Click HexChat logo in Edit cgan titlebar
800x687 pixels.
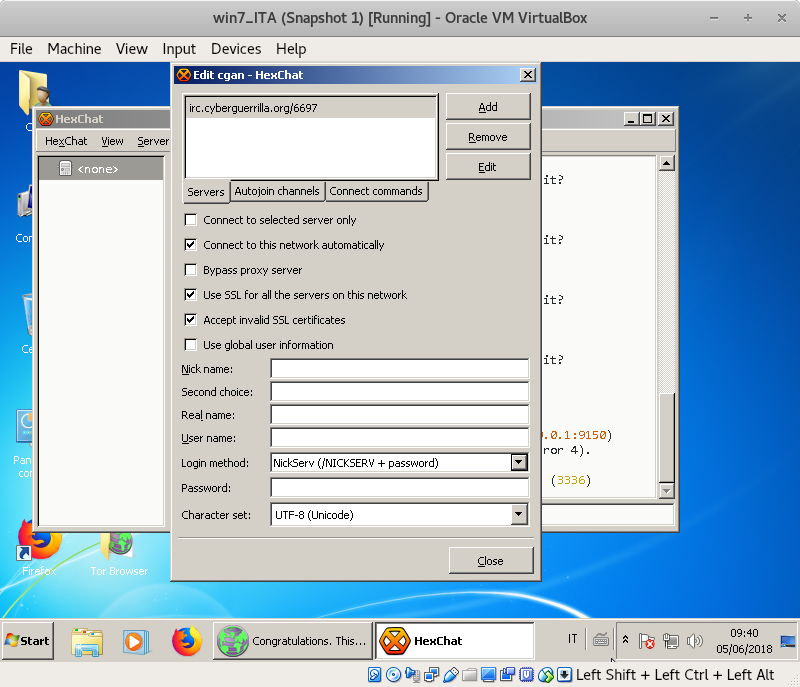click(184, 75)
